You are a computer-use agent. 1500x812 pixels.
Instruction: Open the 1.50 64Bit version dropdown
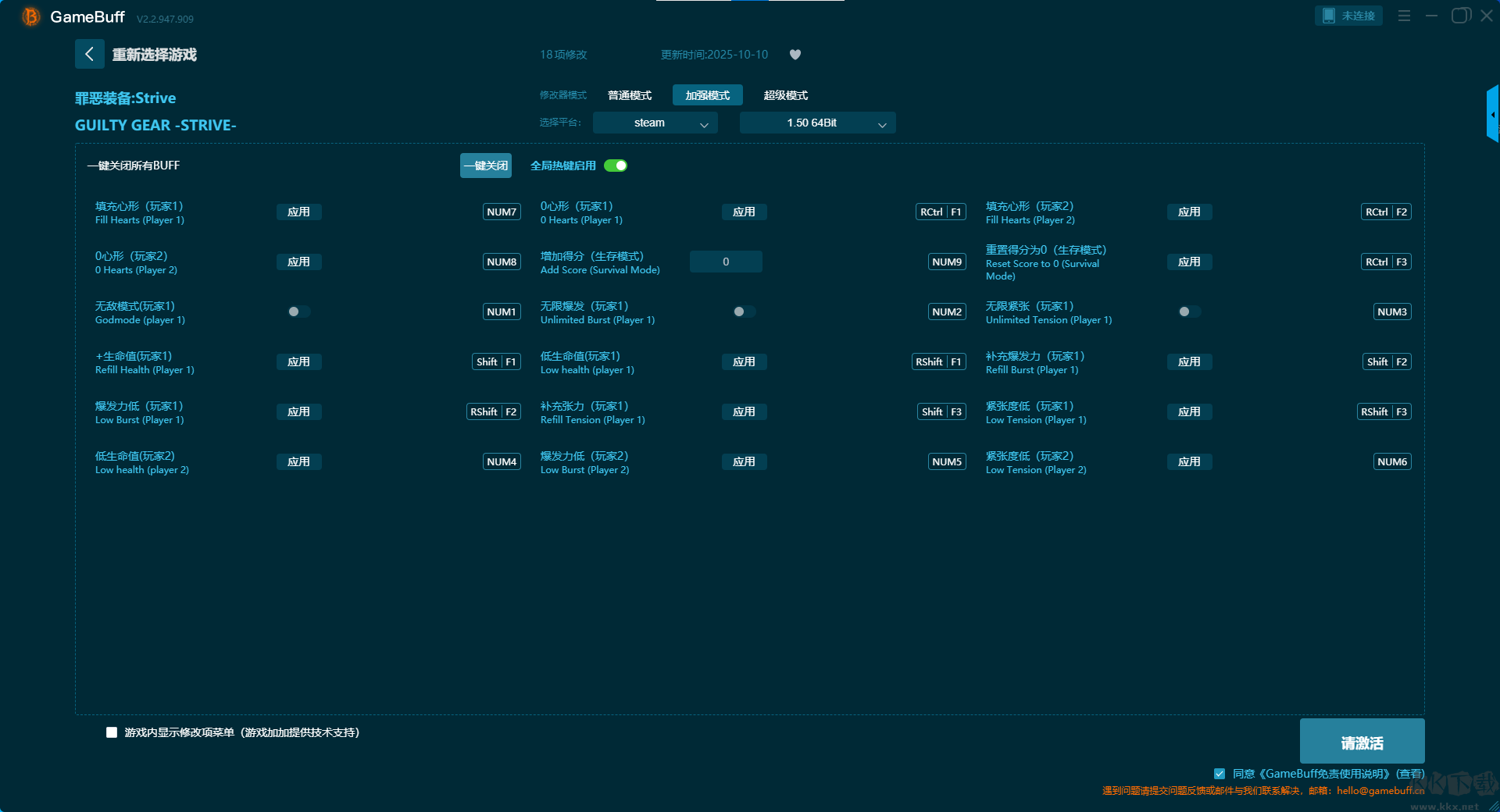817,123
